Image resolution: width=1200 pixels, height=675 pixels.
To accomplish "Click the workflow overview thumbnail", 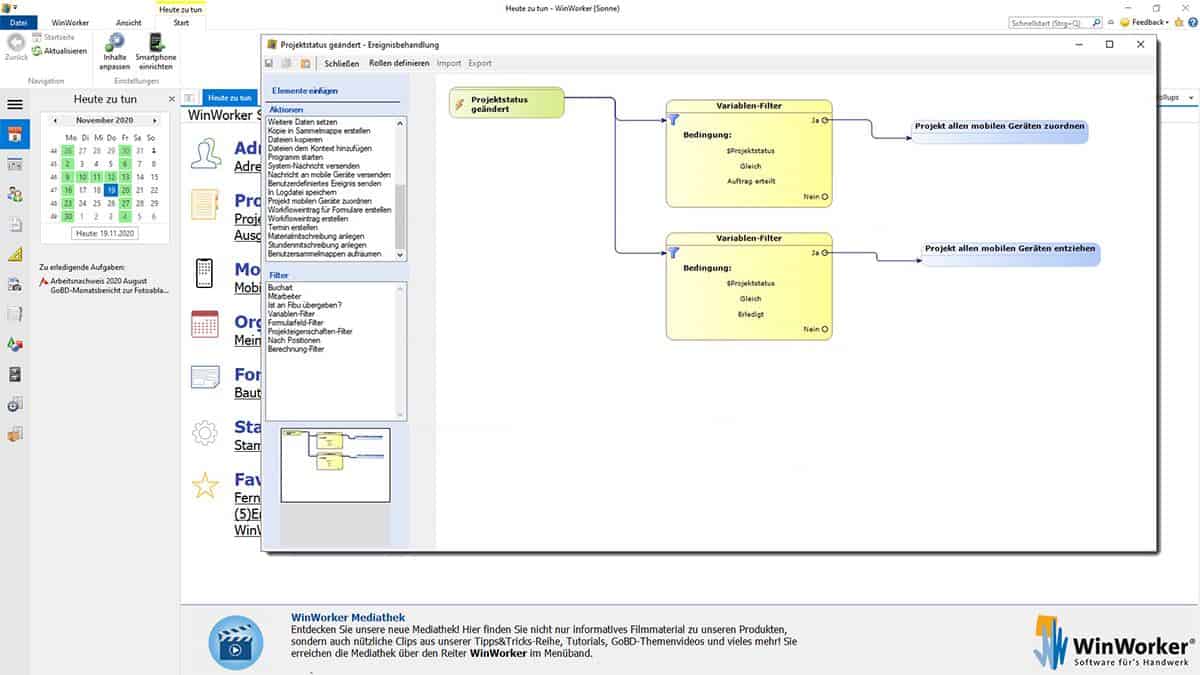I will pyautogui.click(x=335, y=464).
